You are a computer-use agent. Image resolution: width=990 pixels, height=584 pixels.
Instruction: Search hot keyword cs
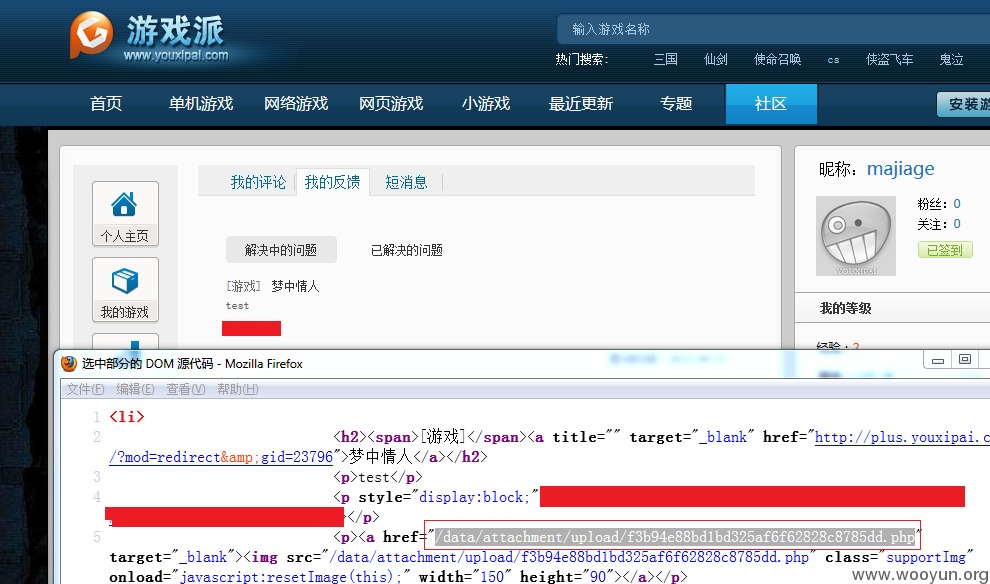pyautogui.click(x=833, y=60)
